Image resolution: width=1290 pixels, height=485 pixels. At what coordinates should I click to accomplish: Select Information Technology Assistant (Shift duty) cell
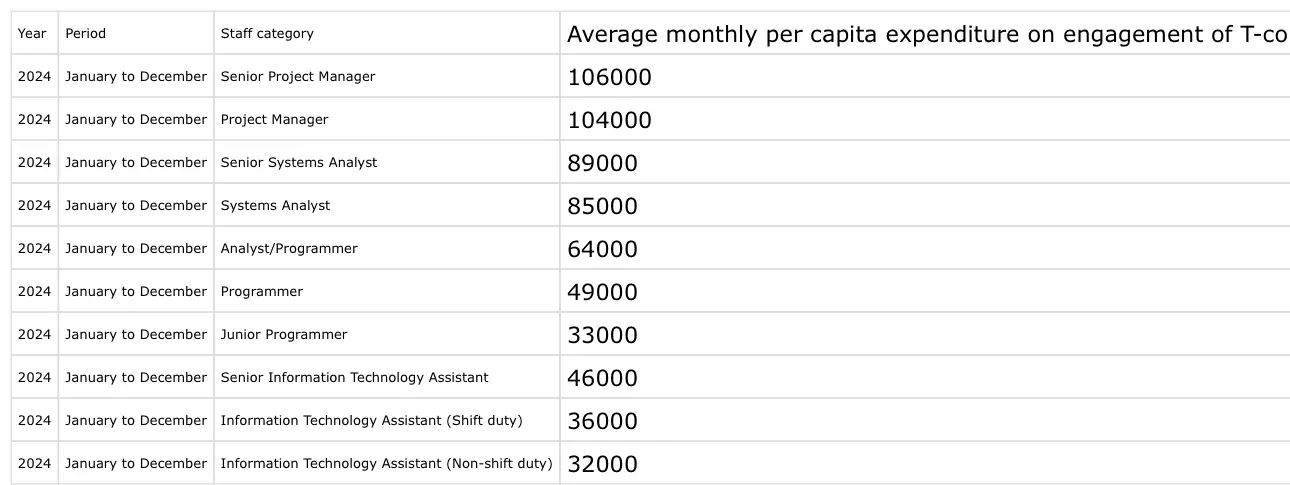point(387,420)
